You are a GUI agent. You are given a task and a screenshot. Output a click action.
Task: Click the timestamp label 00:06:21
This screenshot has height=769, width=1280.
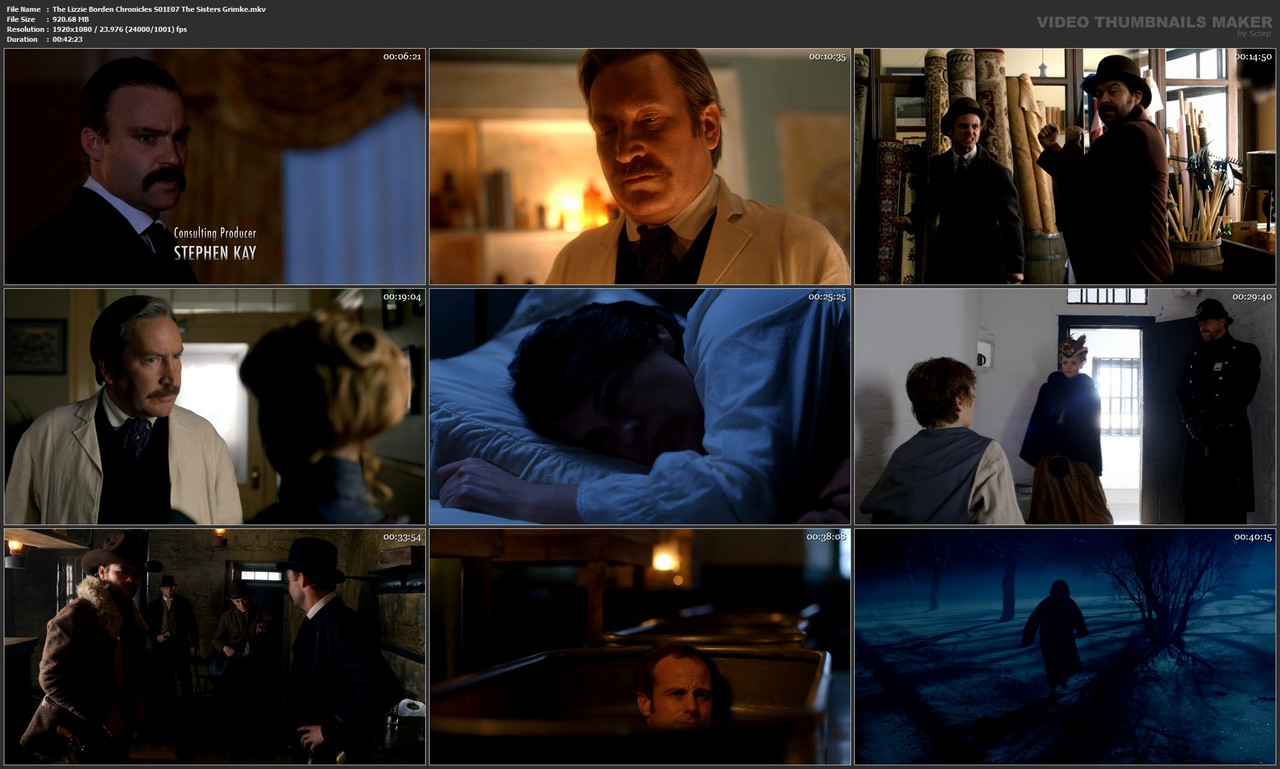click(400, 57)
